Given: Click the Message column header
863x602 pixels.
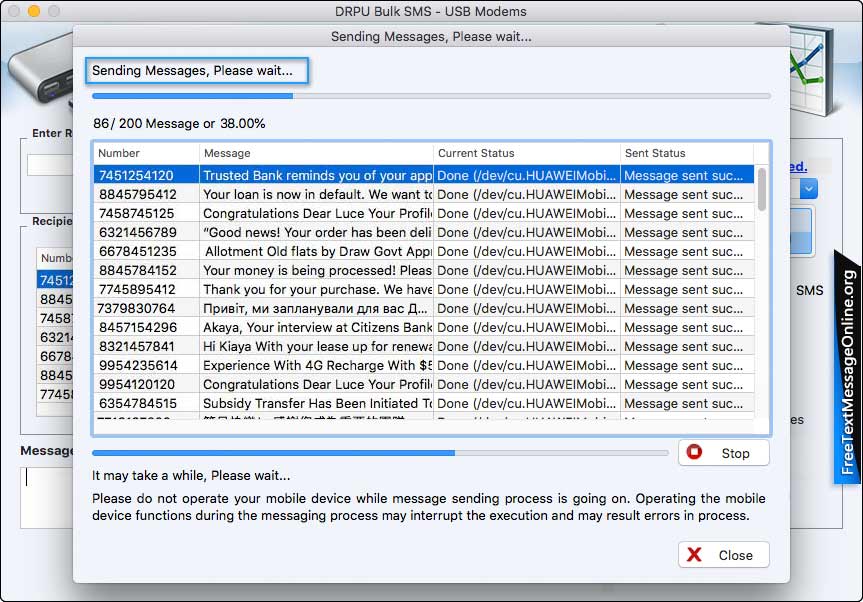Looking at the screenshot, I should 316,153.
